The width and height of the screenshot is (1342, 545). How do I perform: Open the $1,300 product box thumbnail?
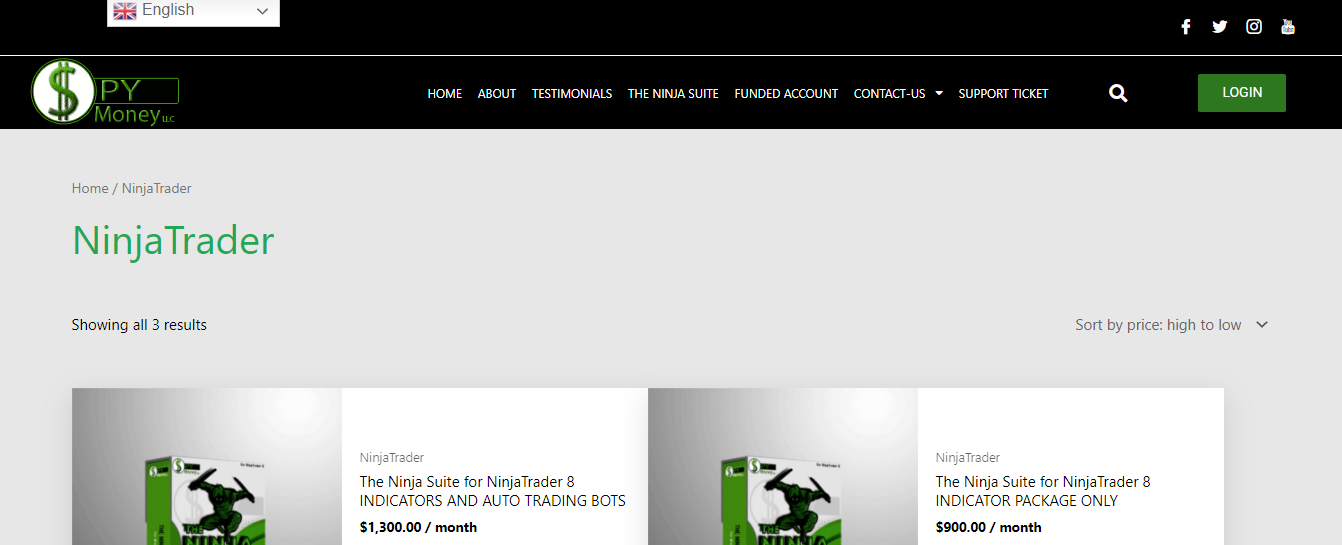[x=207, y=467]
